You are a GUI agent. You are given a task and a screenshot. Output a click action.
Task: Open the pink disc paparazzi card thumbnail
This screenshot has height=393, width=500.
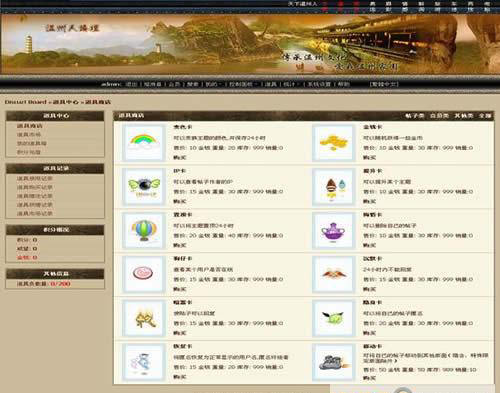click(144, 274)
